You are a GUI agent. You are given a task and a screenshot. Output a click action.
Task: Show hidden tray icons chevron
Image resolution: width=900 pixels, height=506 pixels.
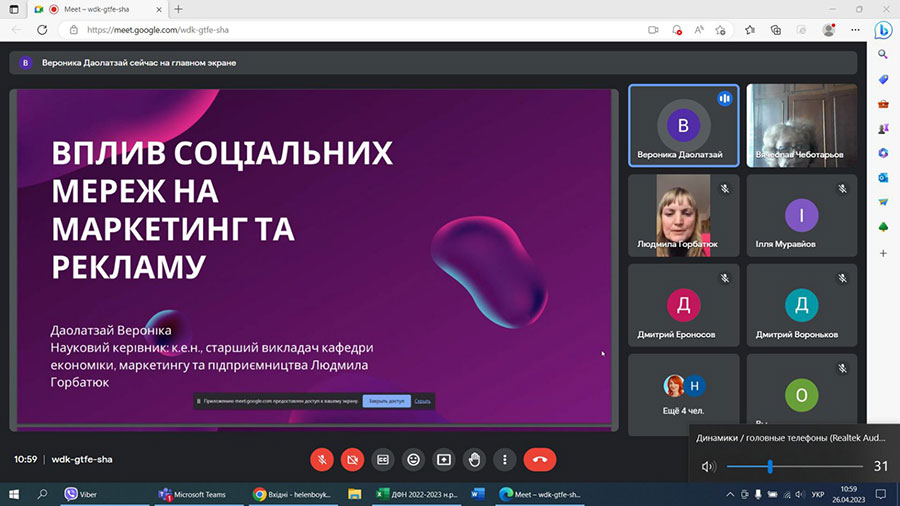[730, 494]
